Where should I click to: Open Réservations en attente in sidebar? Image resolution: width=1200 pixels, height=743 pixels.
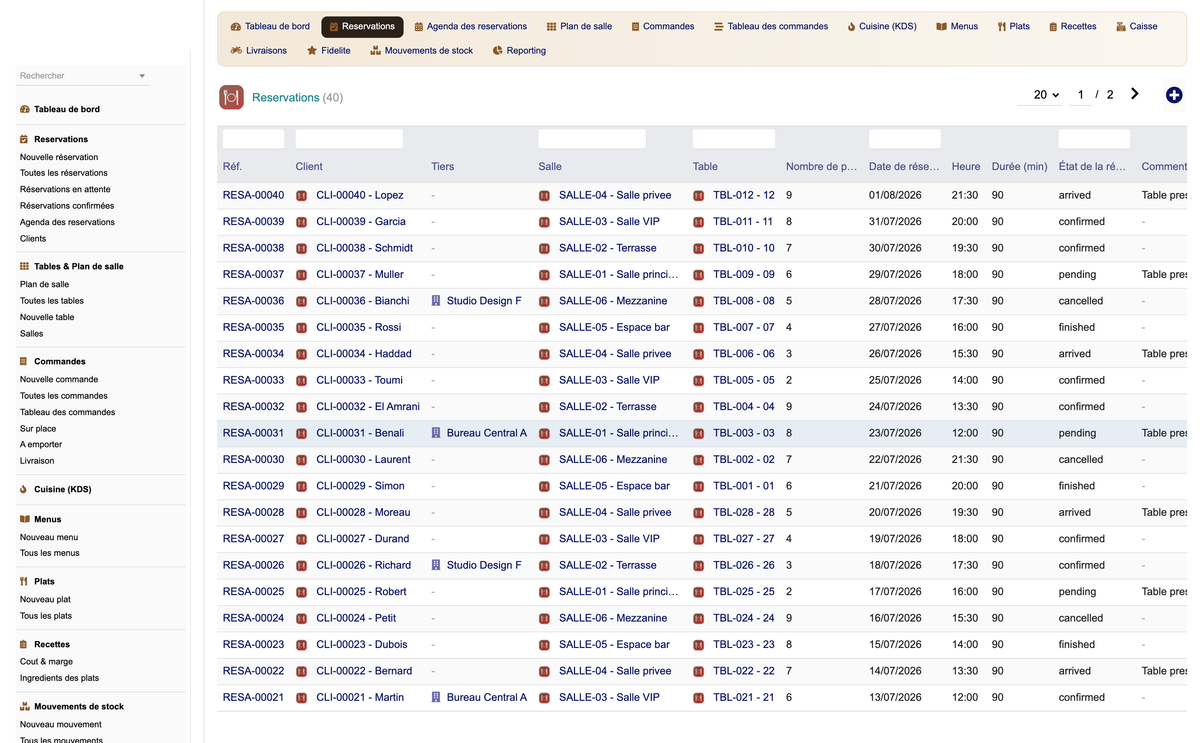click(65, 190)
